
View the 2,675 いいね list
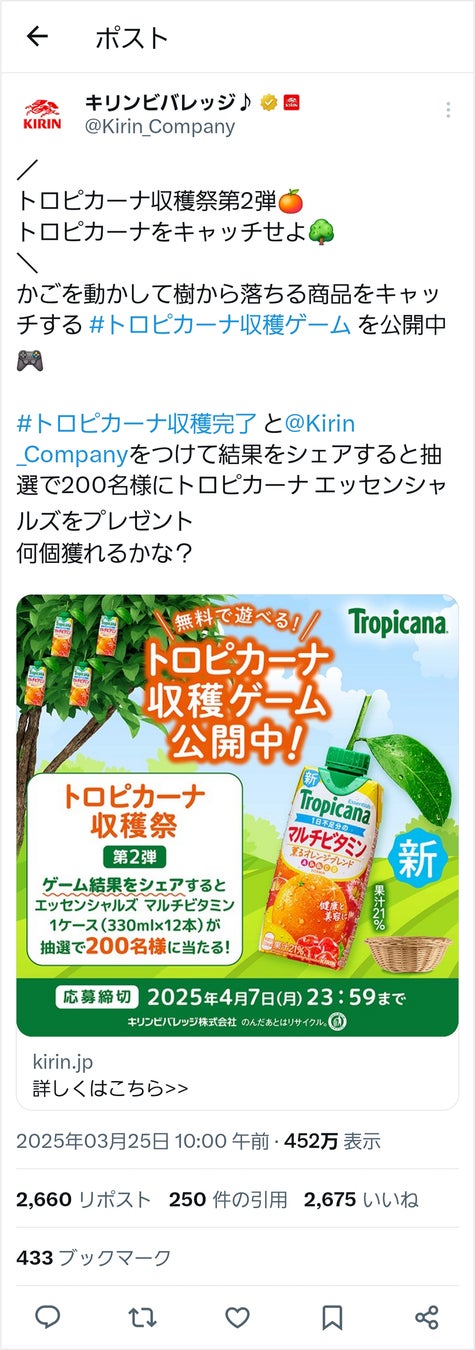(x=361, y=1200)
